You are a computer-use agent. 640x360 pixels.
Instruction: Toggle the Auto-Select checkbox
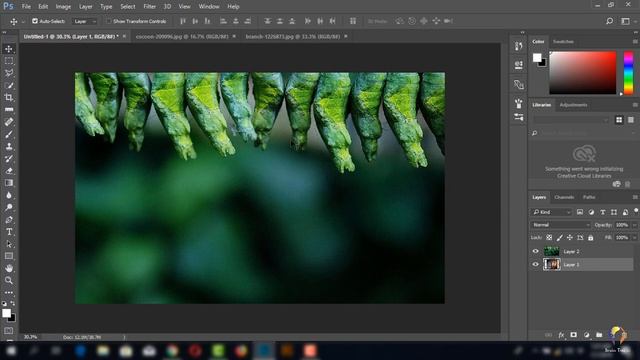click(35, 21)
